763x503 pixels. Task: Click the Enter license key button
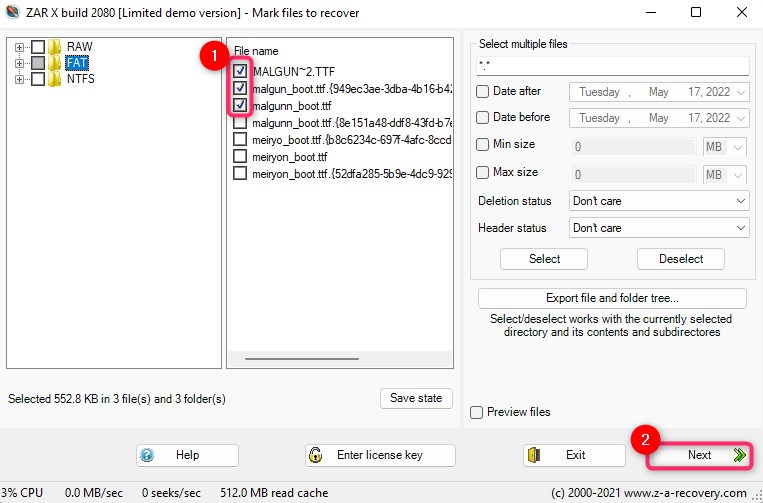click(x=380, y=455)
